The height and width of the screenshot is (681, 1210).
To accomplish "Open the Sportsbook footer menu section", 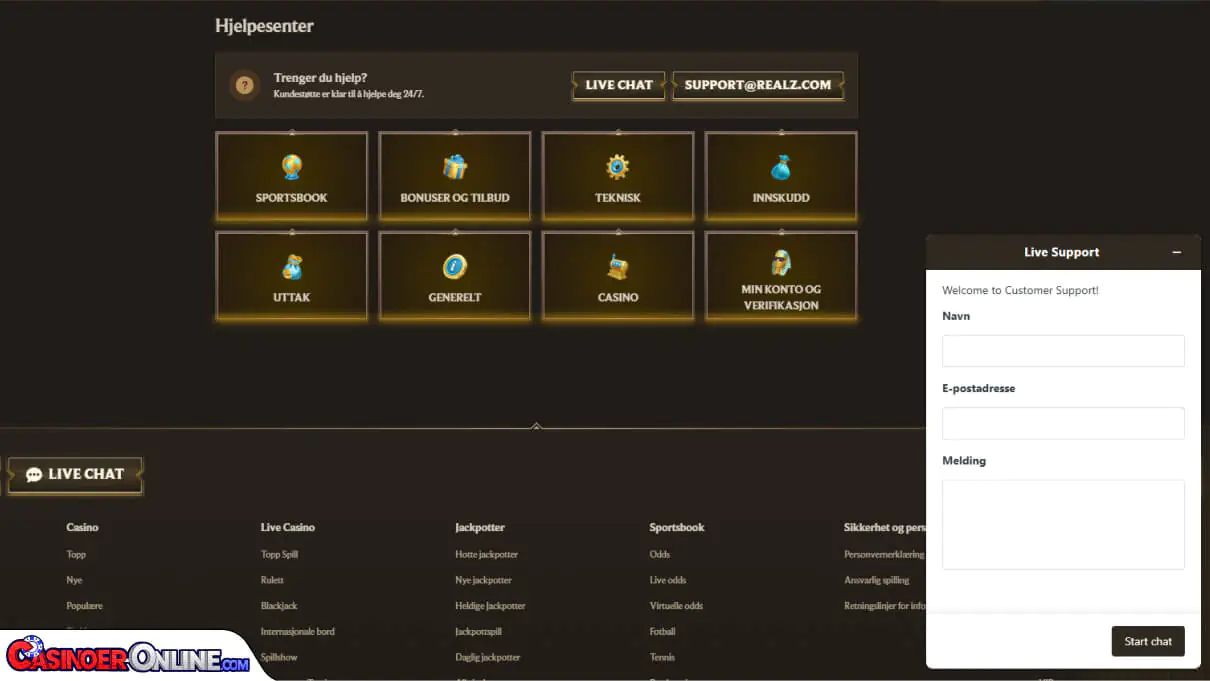I will point(677,527).
